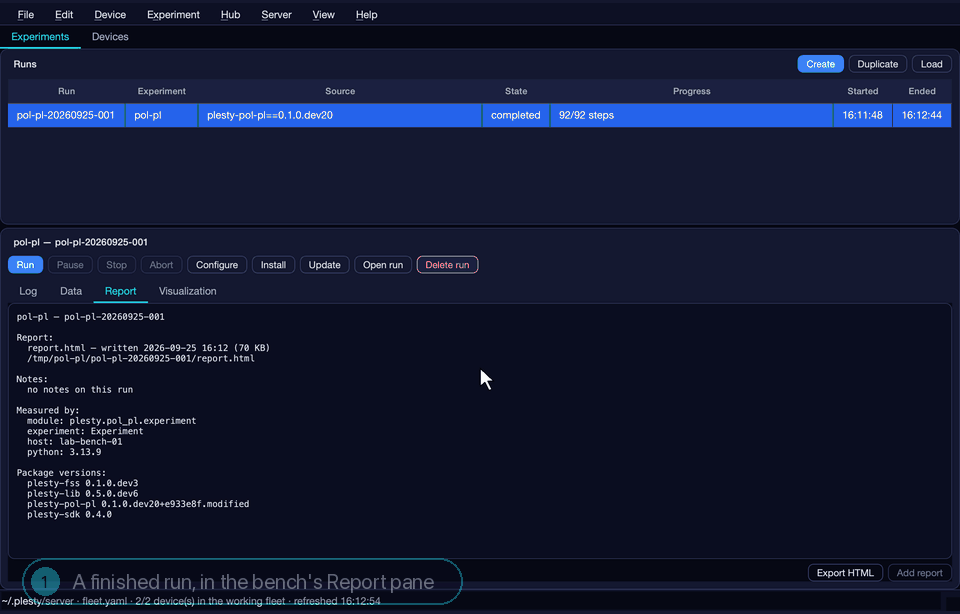Click source cell plesty-pol-pl==0.1.0.dev20
The image size is (960, 614).
[x=340, y=115]
